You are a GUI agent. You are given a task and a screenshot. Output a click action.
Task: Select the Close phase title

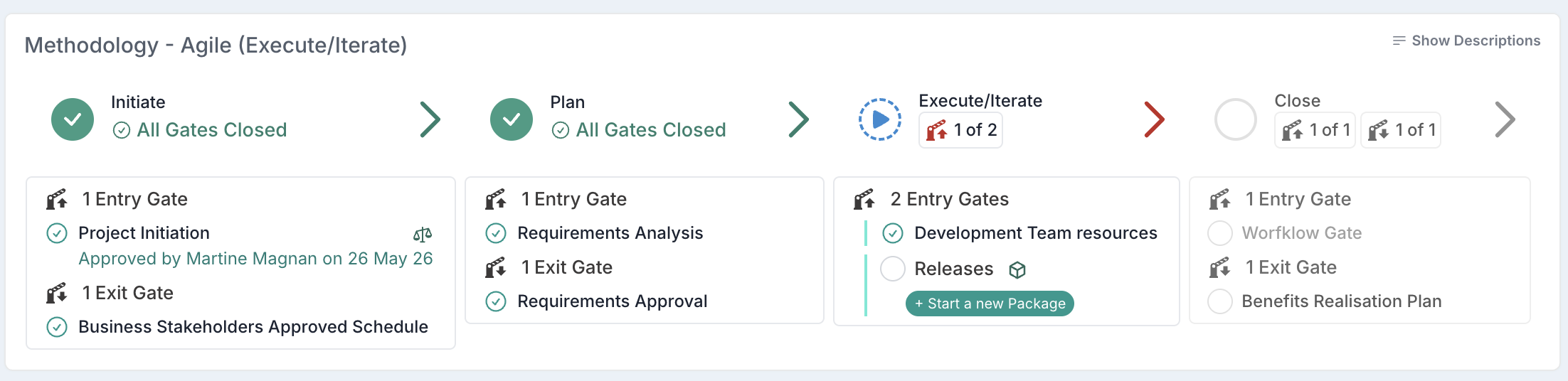(x=1298, y=101)
